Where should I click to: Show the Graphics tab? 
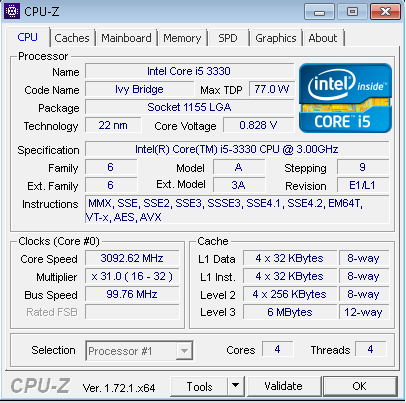point(276,38)
